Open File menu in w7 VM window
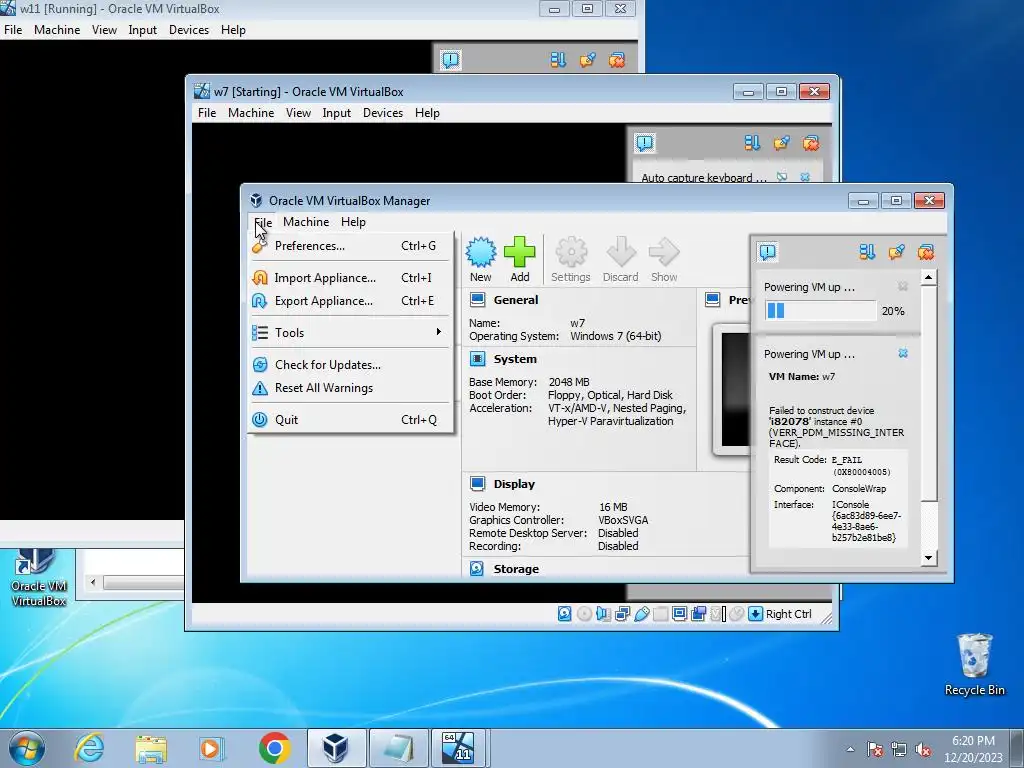Viewport: 1024px width, 768px height. 207,113
